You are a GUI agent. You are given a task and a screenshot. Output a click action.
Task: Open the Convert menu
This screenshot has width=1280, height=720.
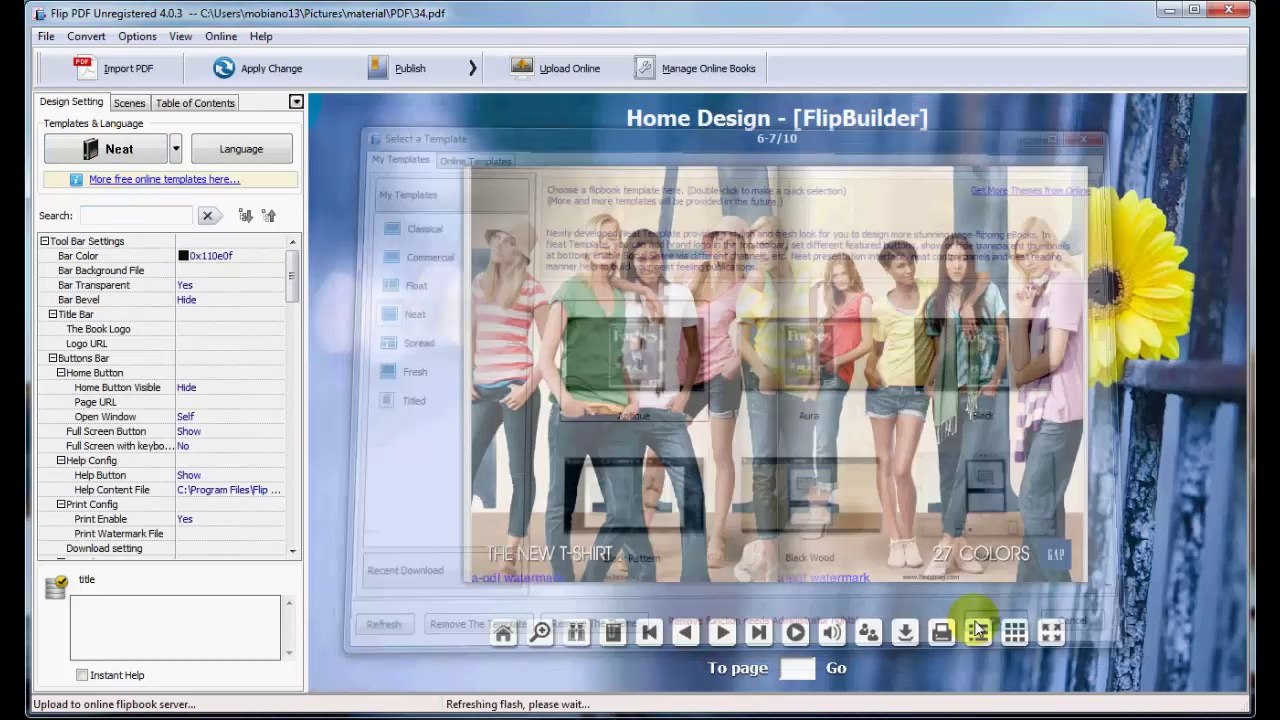[x=86, y=37]
